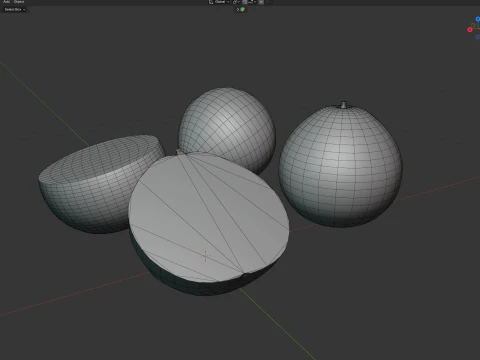The image size is (480, 360).
Task: Open the snapping options dropdown
Action: [252, 2]
